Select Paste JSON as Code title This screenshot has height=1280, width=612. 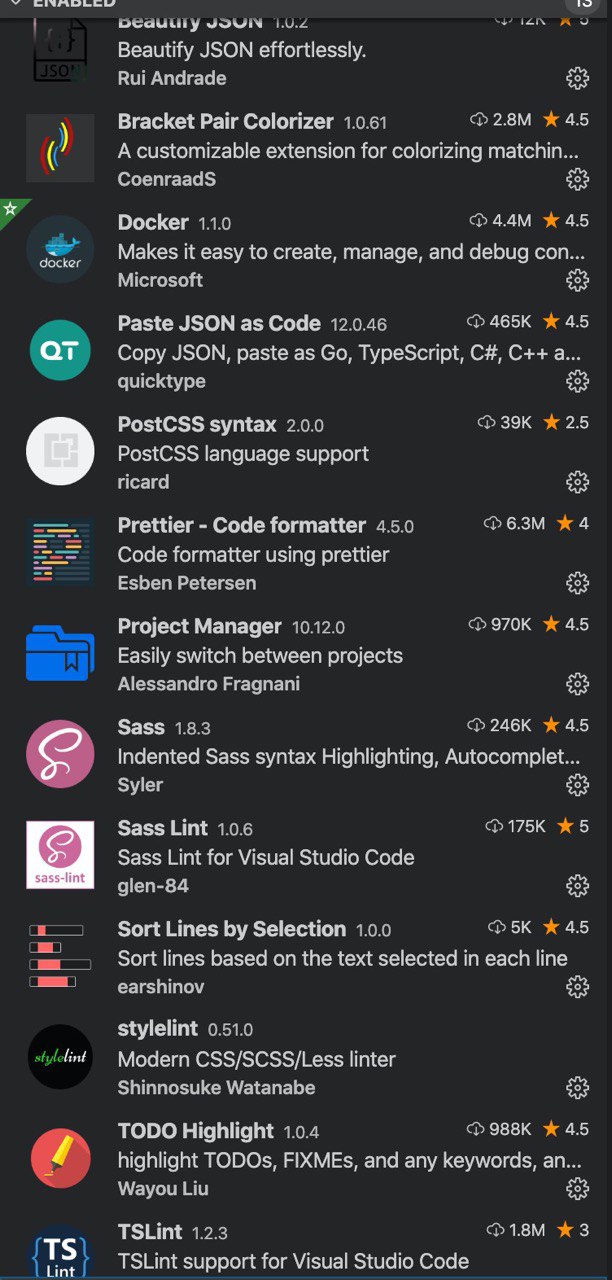click(219, 323)
